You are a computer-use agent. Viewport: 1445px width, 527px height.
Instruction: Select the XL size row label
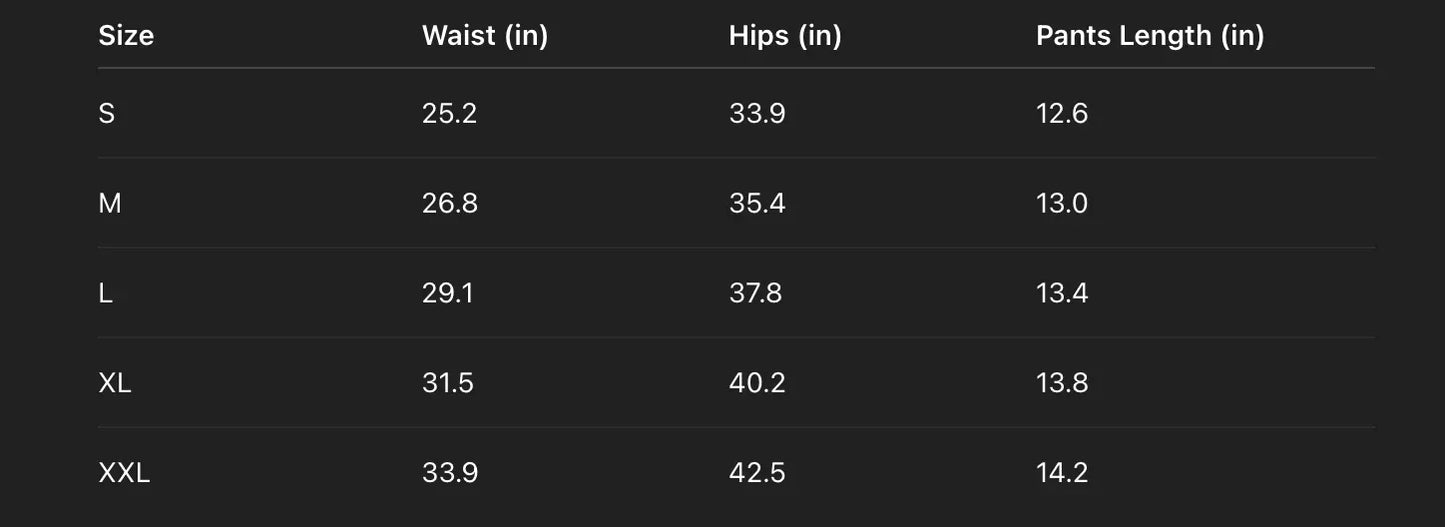click(x=115, y=383)
